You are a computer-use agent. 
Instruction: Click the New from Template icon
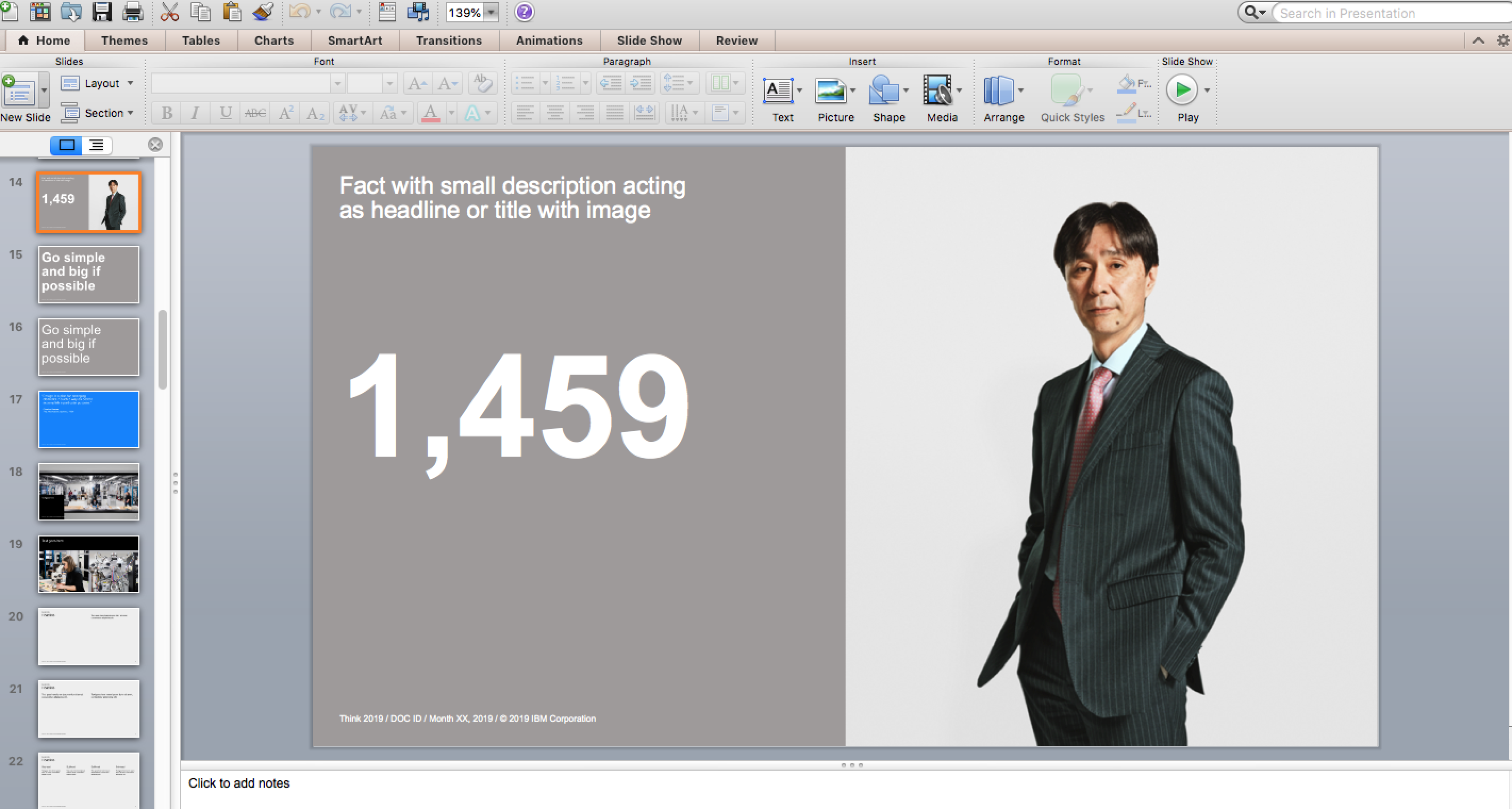point(40,12)
